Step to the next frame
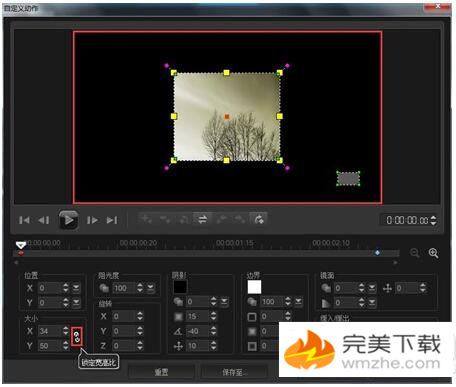This screenshot has width=456, height=387. pyautogui.click(x=92, y=220)
